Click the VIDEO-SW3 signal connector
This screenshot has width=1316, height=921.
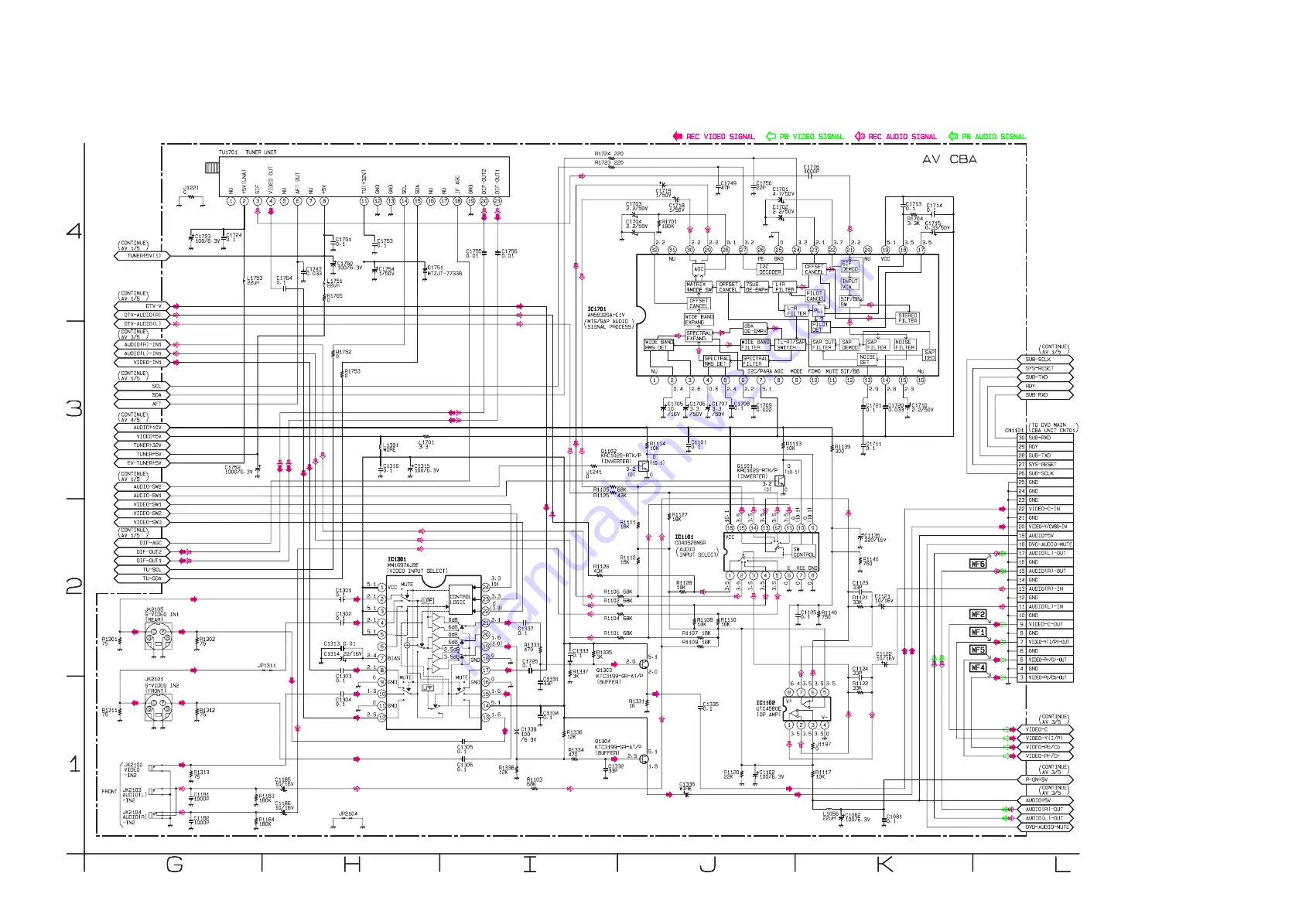pyautogui.click(x=143, y=522)
